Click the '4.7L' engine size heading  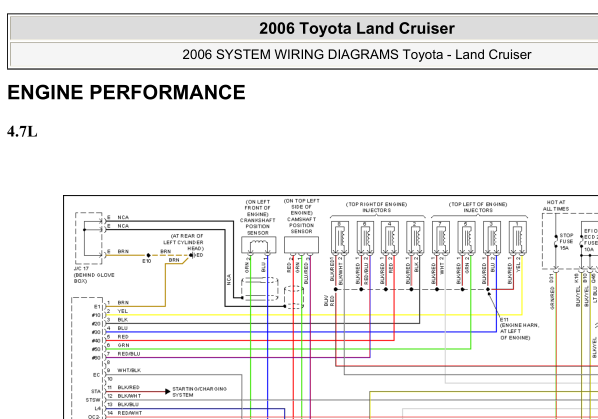tap(22, 132)
